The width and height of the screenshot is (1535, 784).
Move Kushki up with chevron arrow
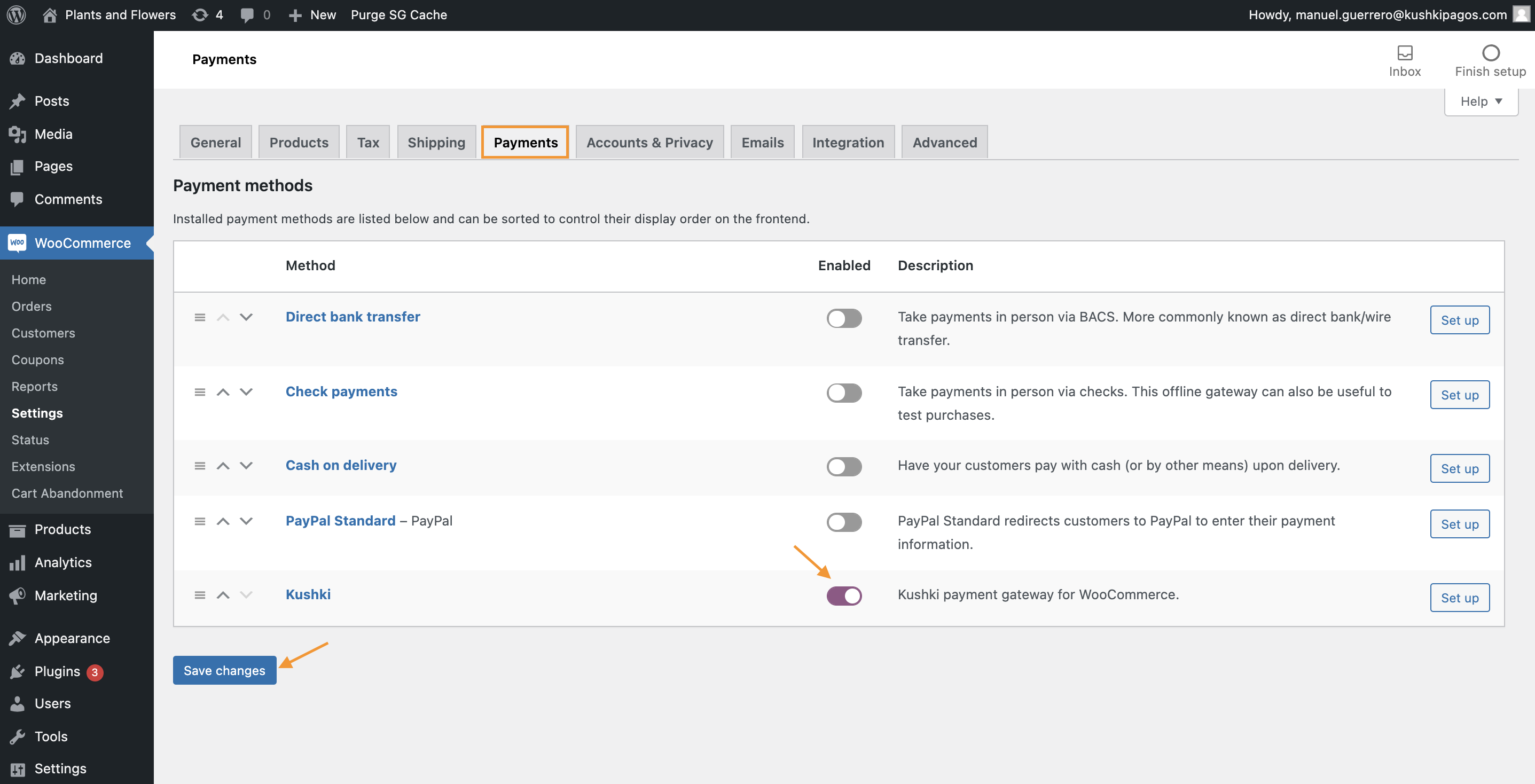point(223,595)
